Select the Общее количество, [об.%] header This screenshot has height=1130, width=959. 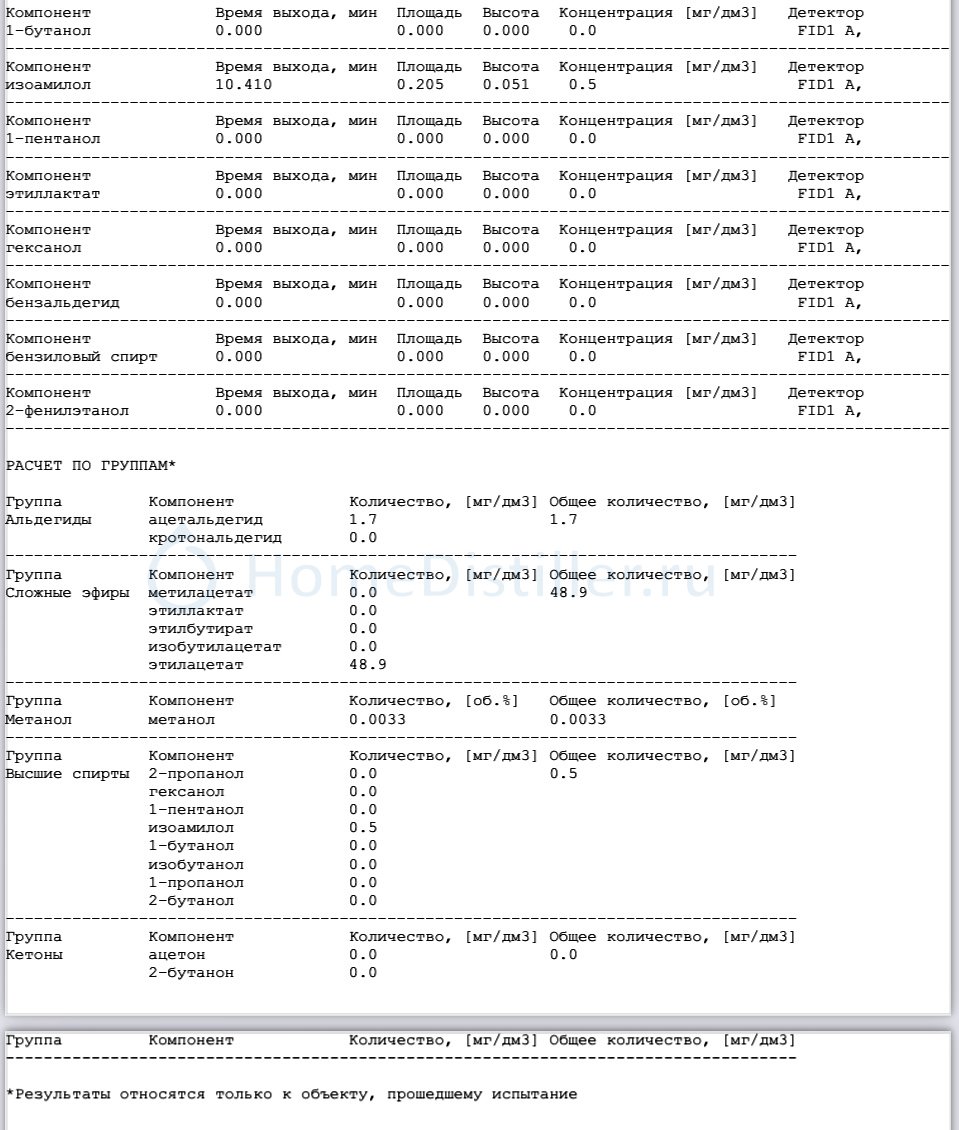click(x=663, y=701)
